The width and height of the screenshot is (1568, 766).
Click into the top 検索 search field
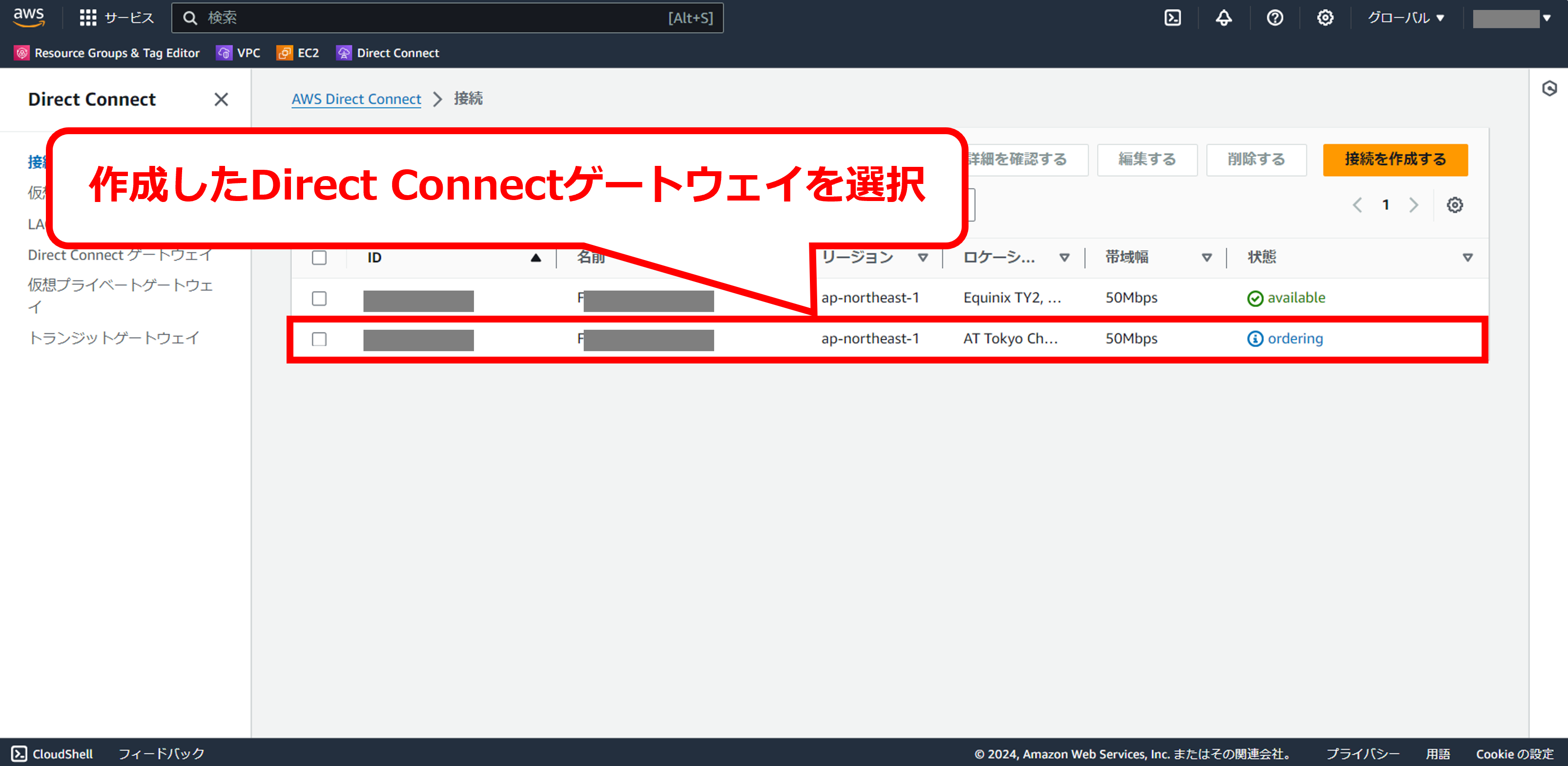[x=447, y=18]
